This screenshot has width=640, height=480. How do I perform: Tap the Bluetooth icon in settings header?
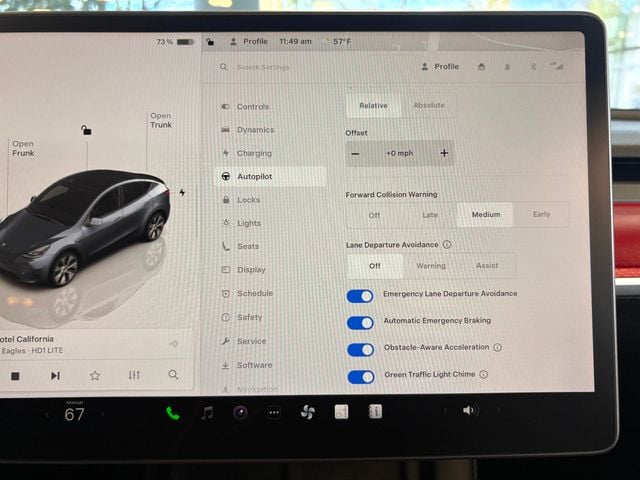[x=533, y=67]
